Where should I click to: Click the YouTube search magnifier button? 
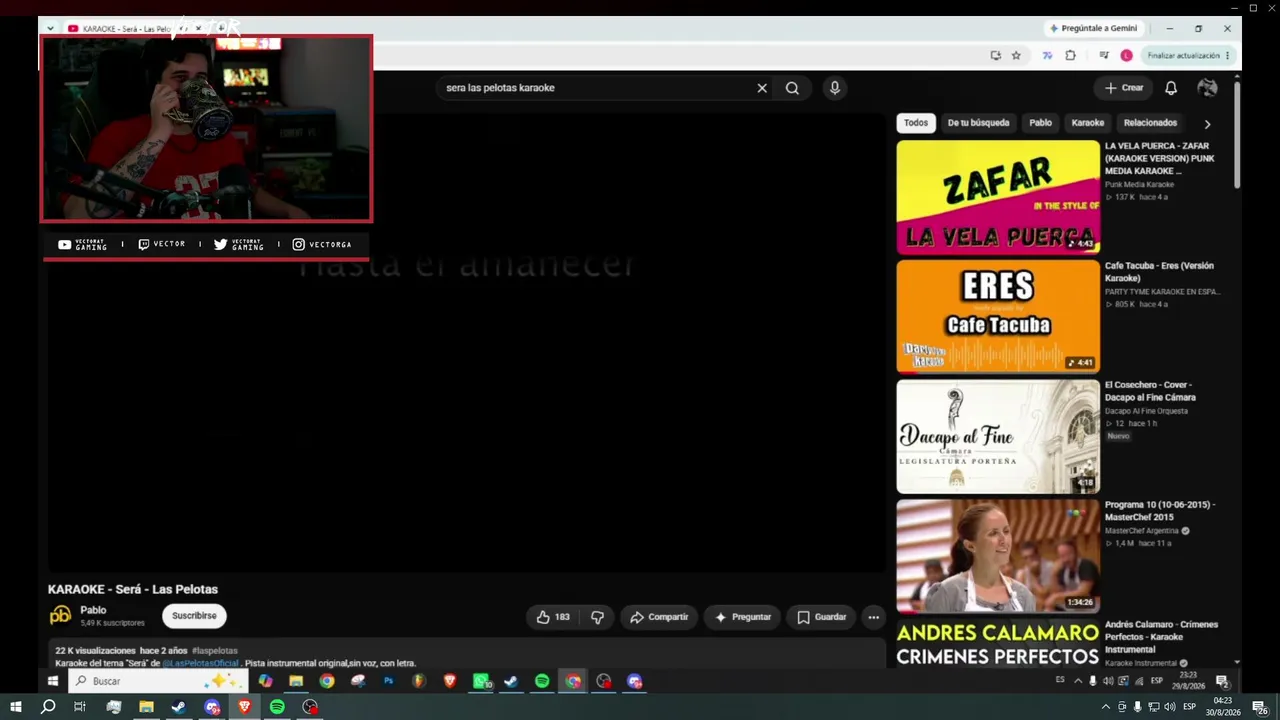[792, 88]
